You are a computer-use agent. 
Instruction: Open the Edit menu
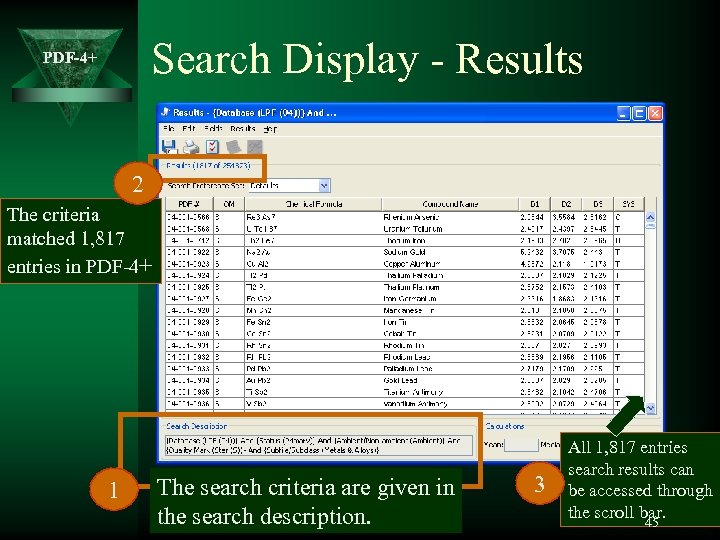(189, 129)
